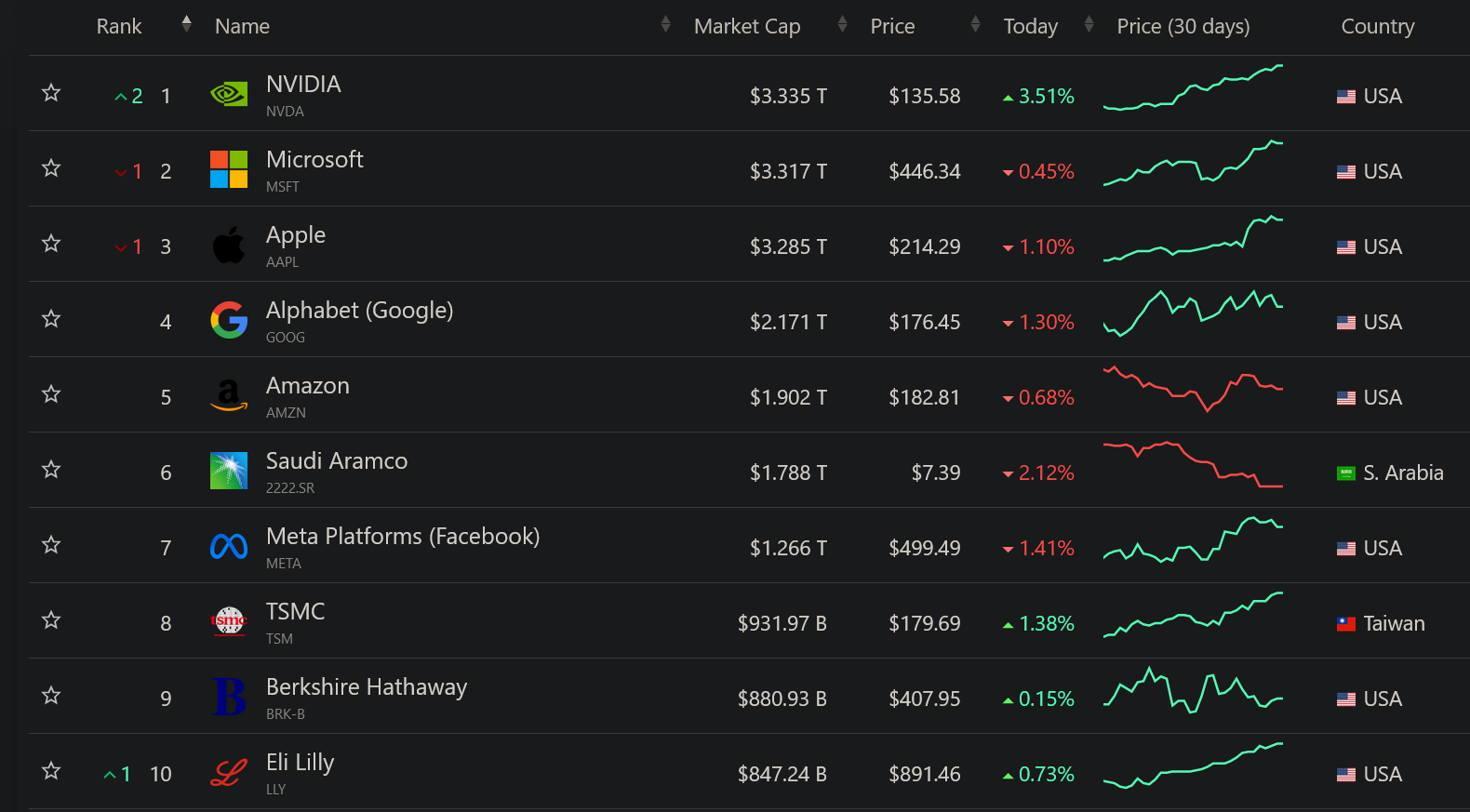Click Microsoft's red rank-down arrow

[121, 172]
